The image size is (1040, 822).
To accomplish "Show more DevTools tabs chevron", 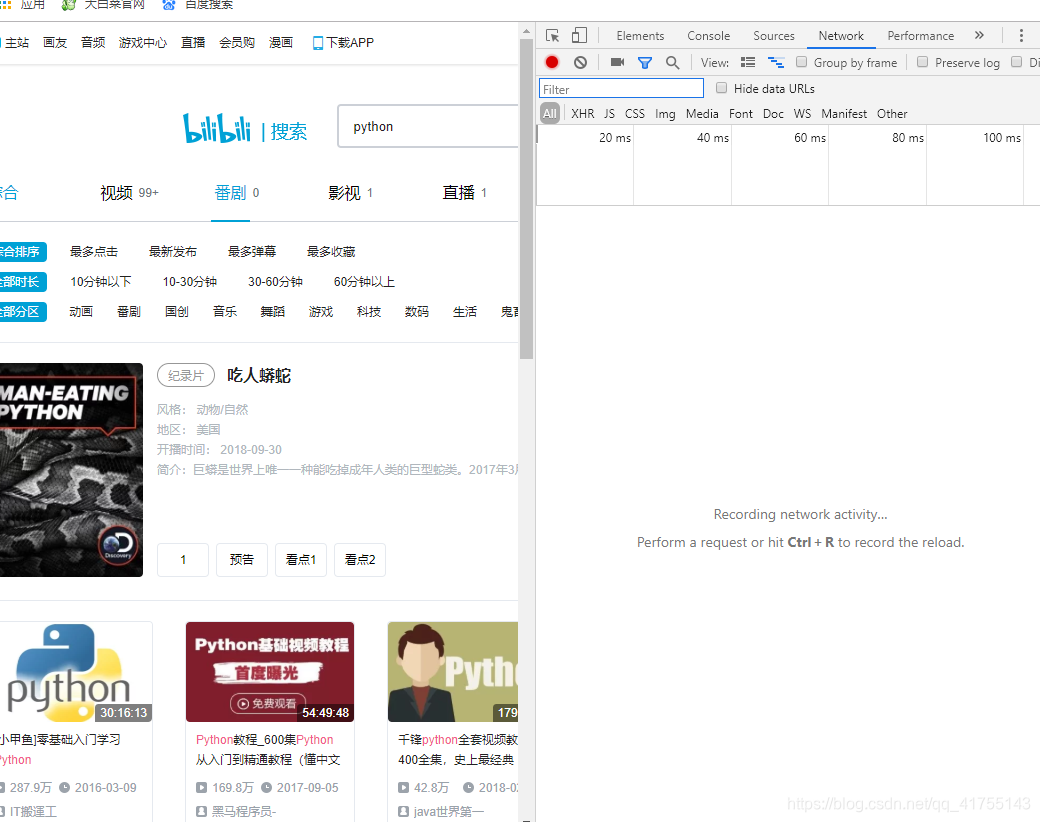I will tap(980, 35).
